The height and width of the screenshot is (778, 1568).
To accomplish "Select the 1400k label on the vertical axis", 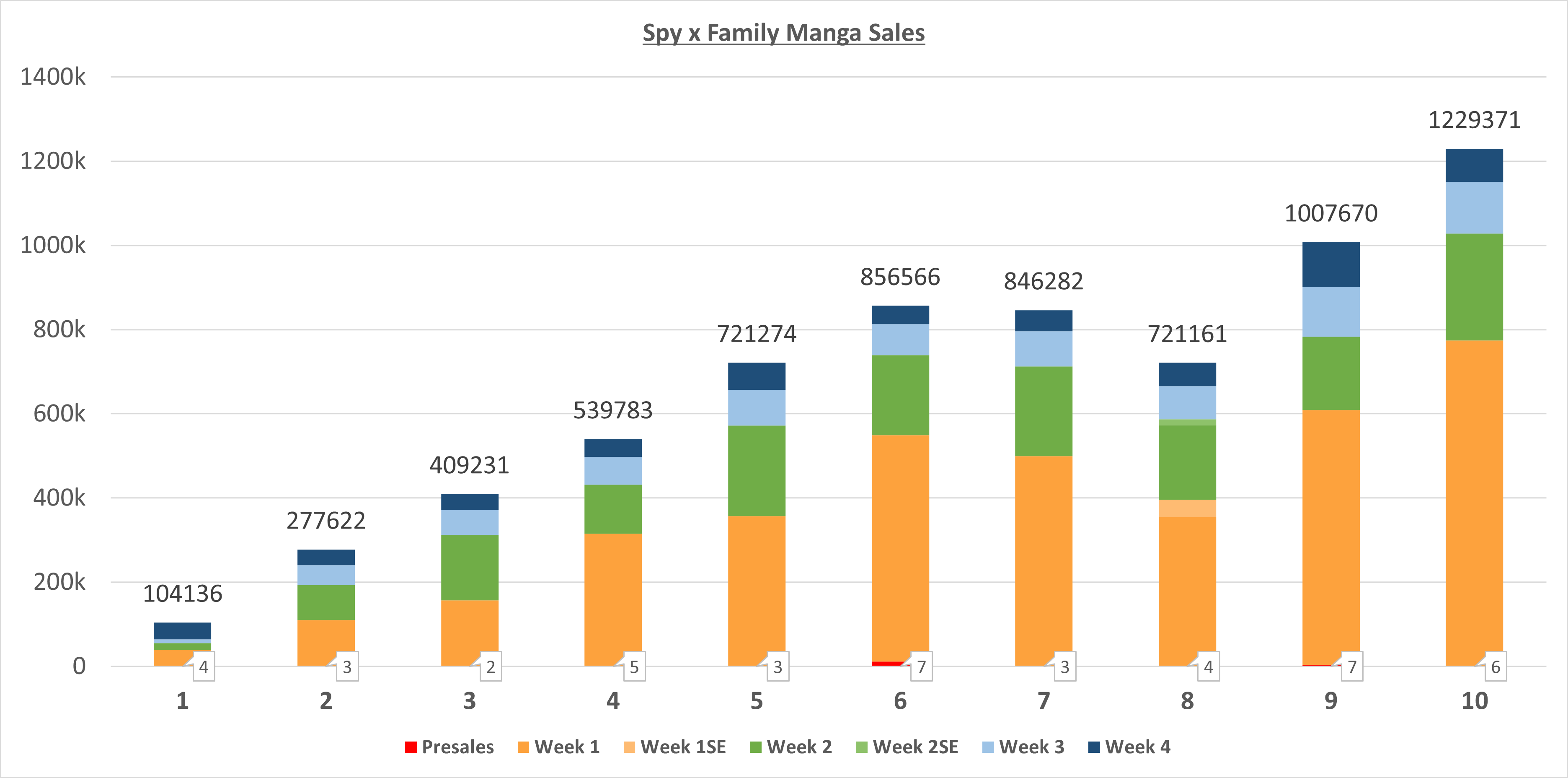I will point(53,78).
